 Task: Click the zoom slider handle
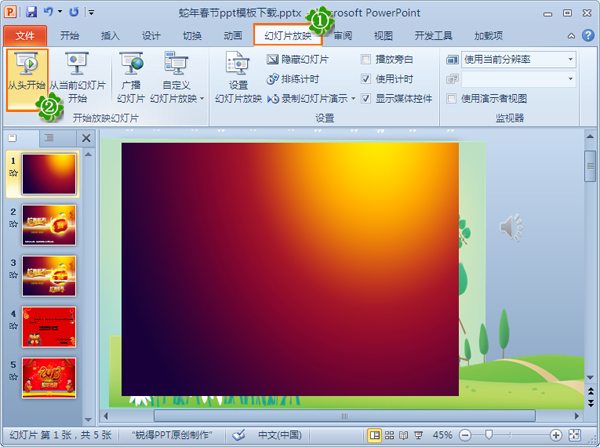click(489, 435)
